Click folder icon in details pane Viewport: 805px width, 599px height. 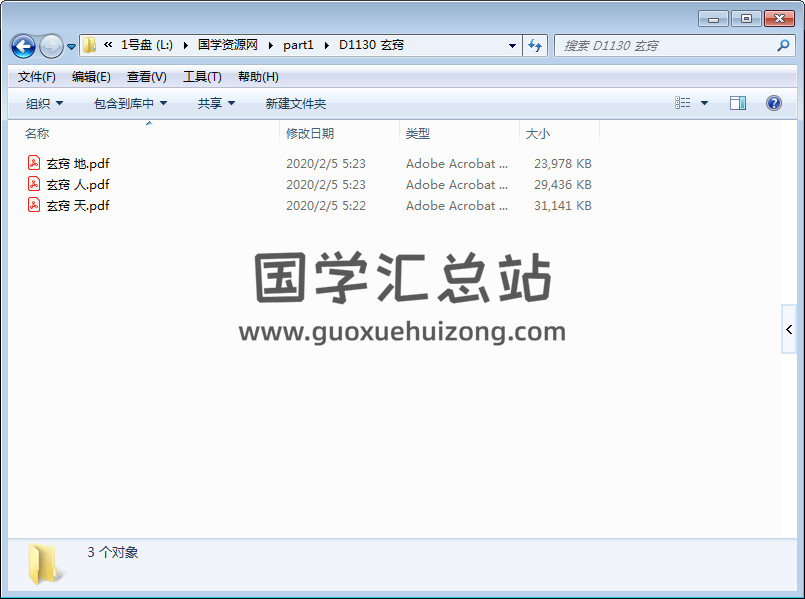tap(44, 564)
